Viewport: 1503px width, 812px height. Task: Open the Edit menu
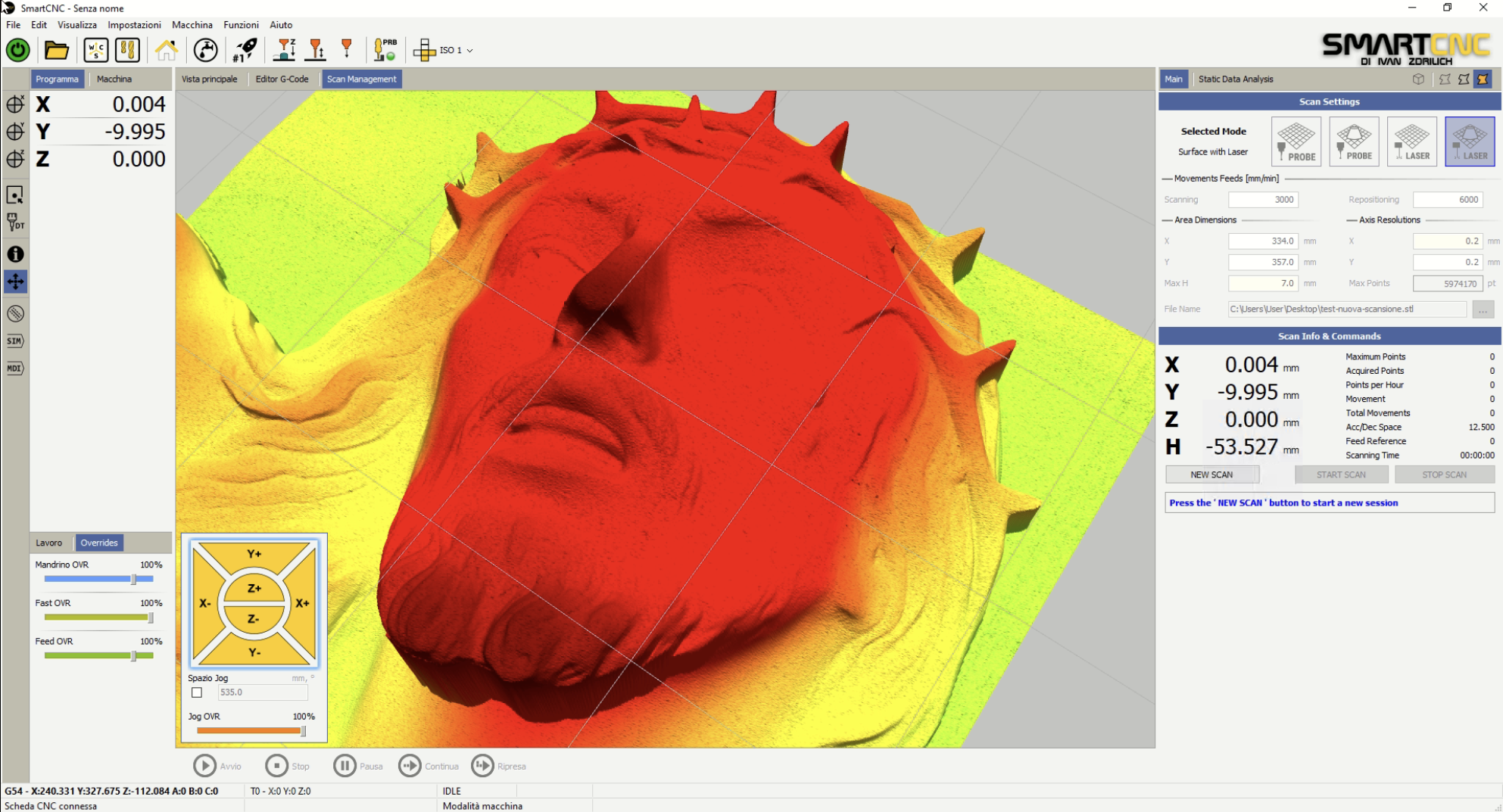click(x=39, y=25)
